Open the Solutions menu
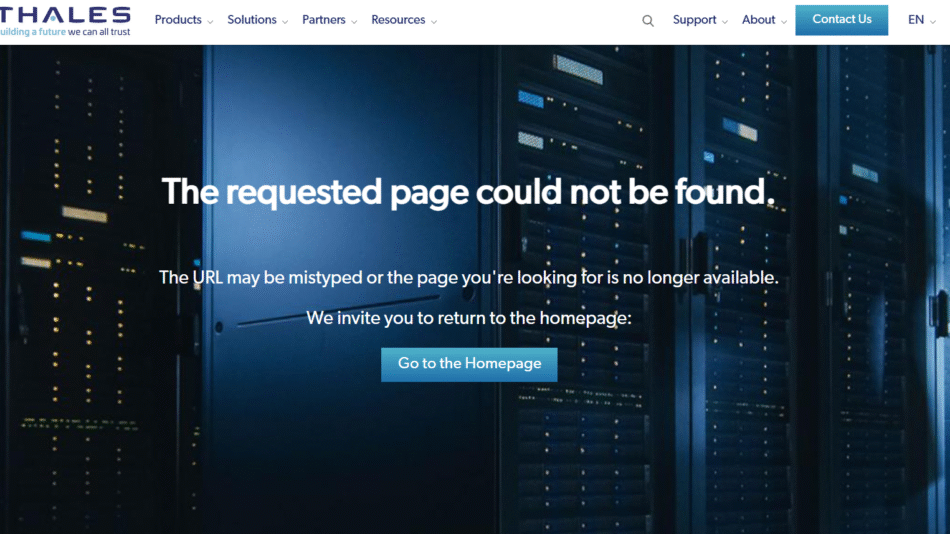 251,20
